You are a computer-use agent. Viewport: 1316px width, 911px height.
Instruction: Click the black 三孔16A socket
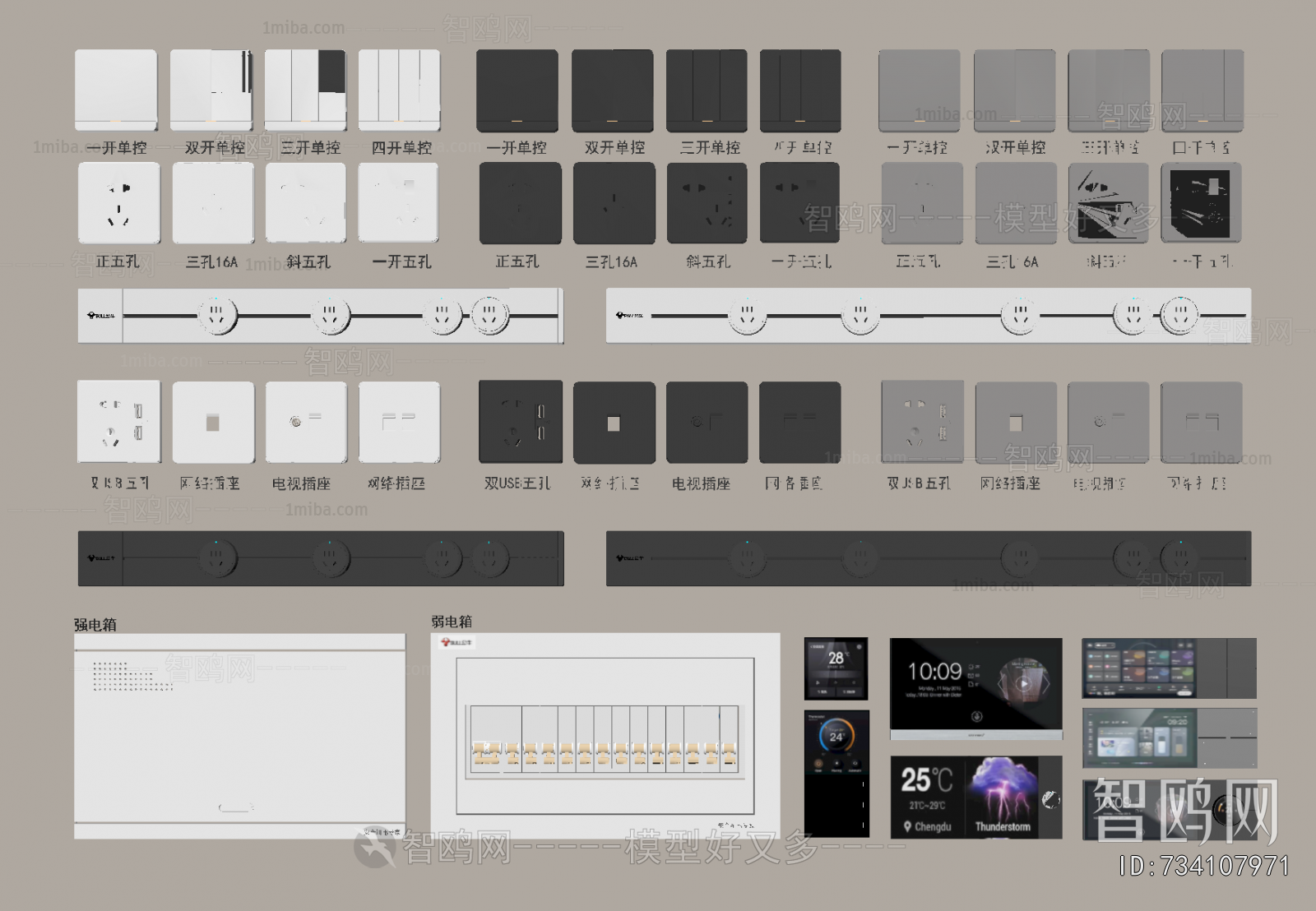(x=614, y=203)
